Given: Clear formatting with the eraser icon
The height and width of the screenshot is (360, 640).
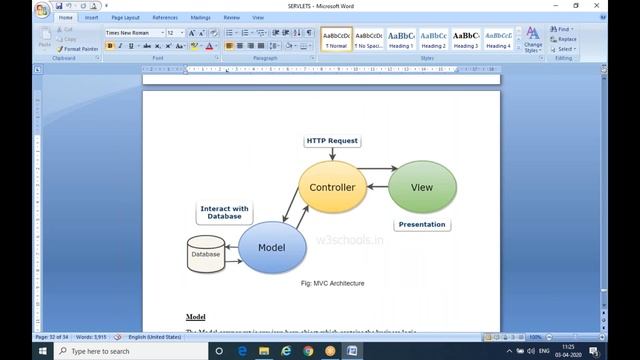Looking at the screenshot, I should point(213,33).
